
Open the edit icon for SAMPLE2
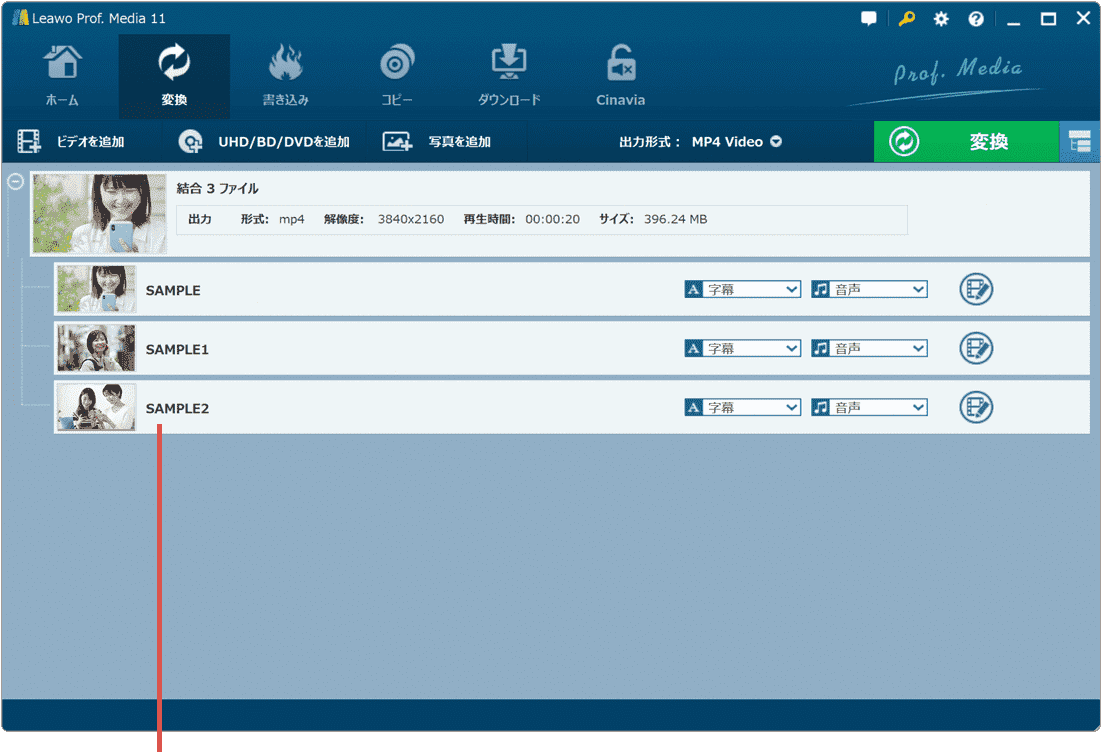pyautogui.click(x=975, y=407)
